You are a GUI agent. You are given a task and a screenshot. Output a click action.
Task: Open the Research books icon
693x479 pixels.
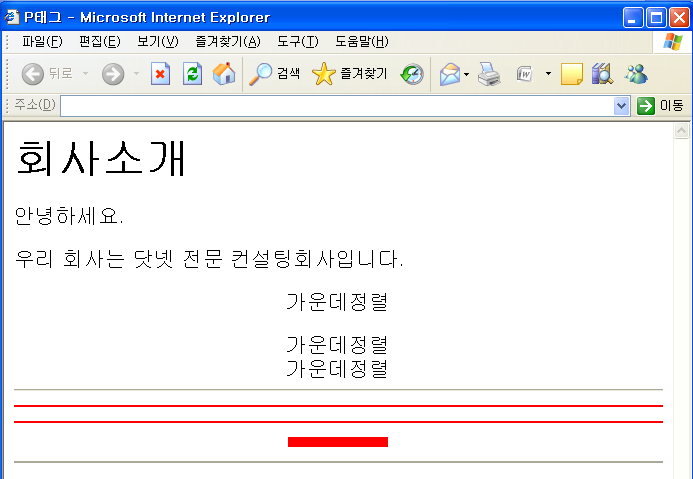point(602,74)
